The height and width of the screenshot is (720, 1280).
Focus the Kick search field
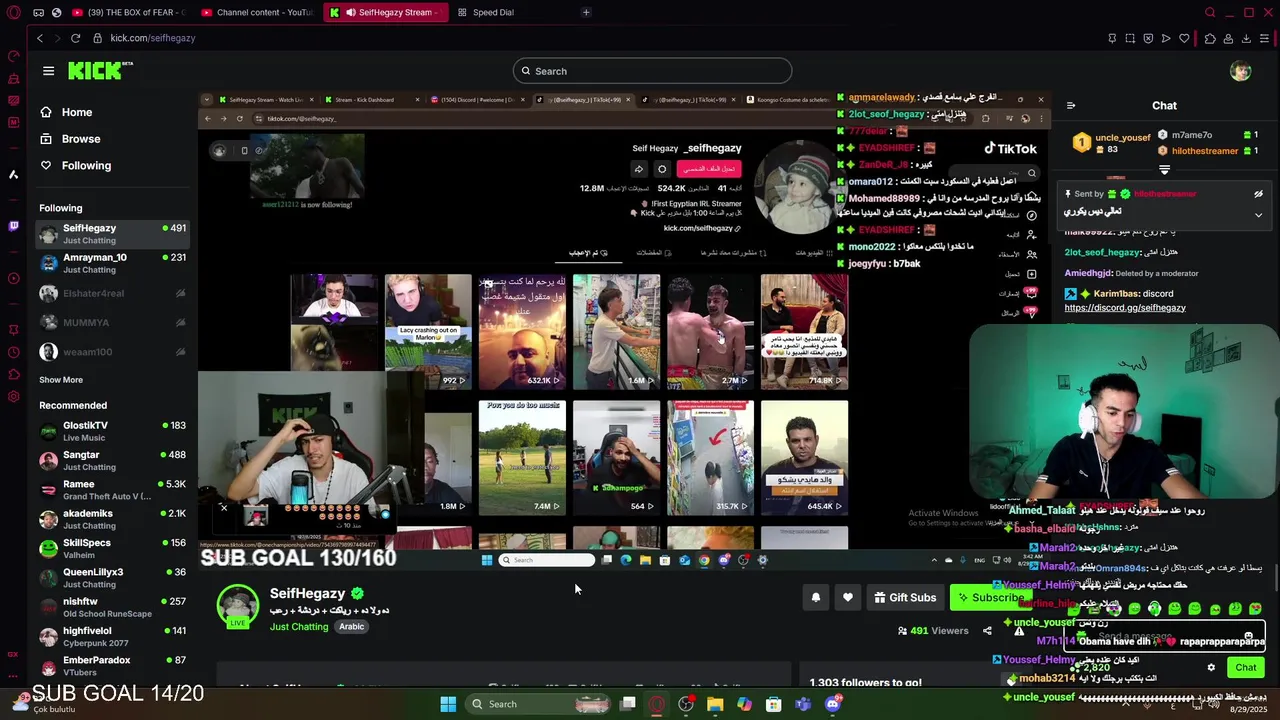pos(652,71)
